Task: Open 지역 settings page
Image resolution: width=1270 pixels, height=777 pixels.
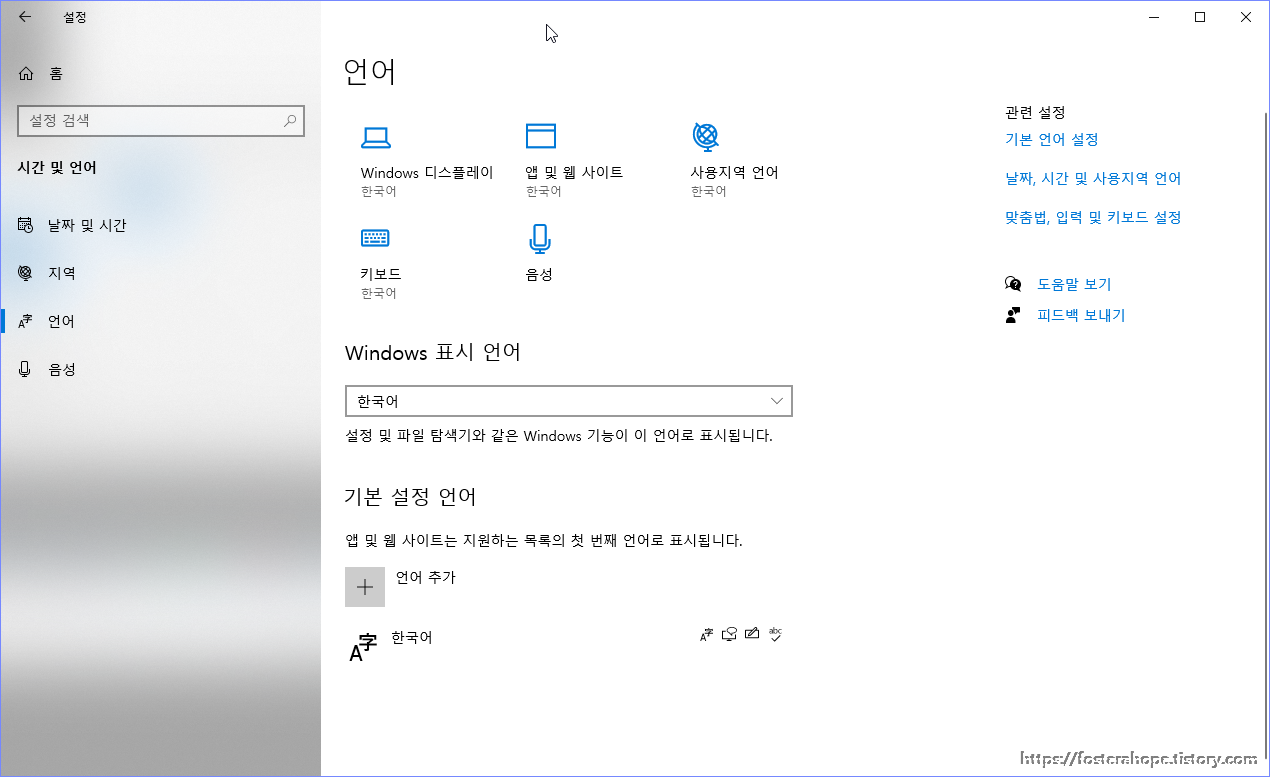Action: tap(160, 273)
